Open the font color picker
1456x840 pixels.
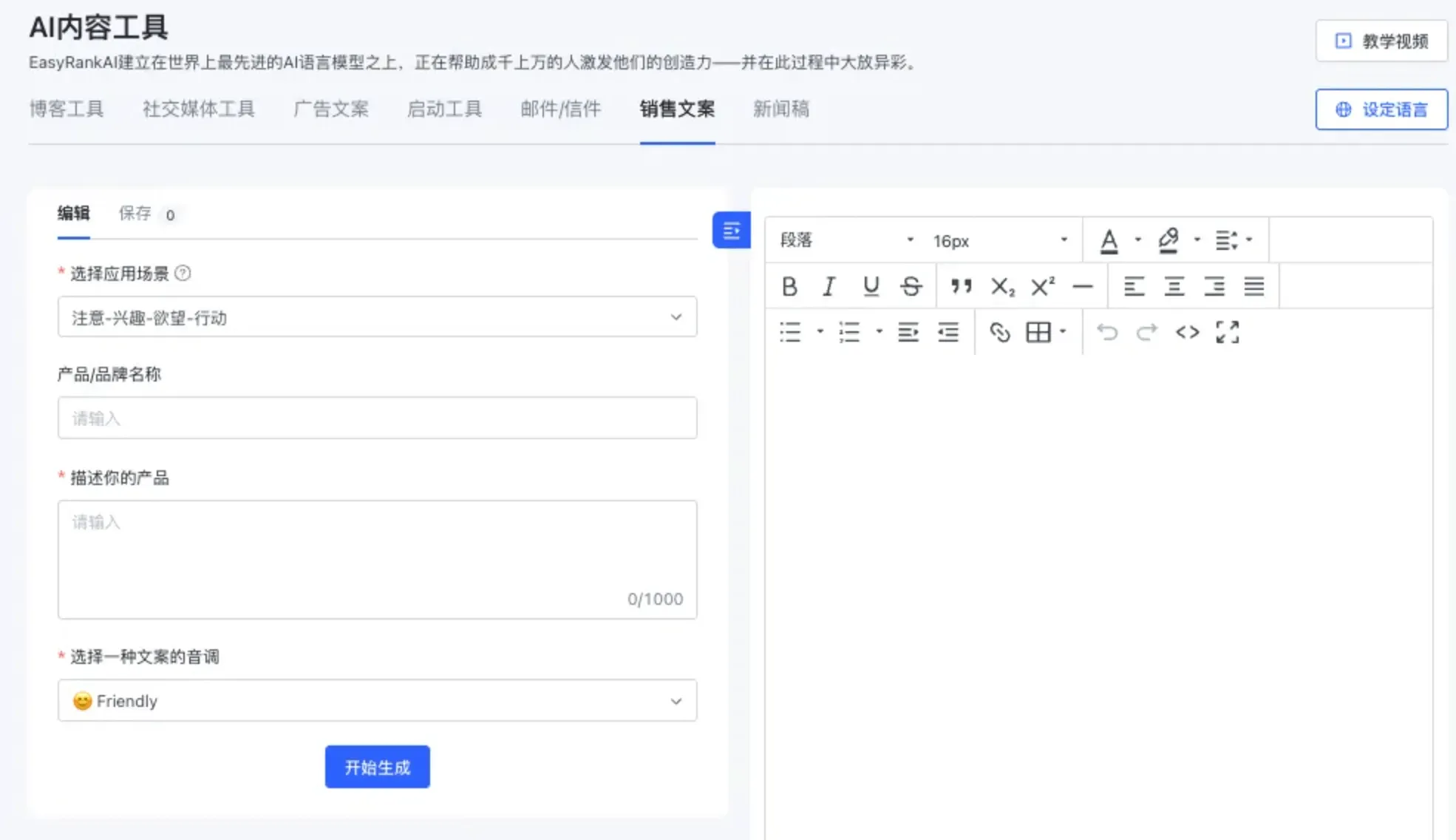(x=1109, y=240)
